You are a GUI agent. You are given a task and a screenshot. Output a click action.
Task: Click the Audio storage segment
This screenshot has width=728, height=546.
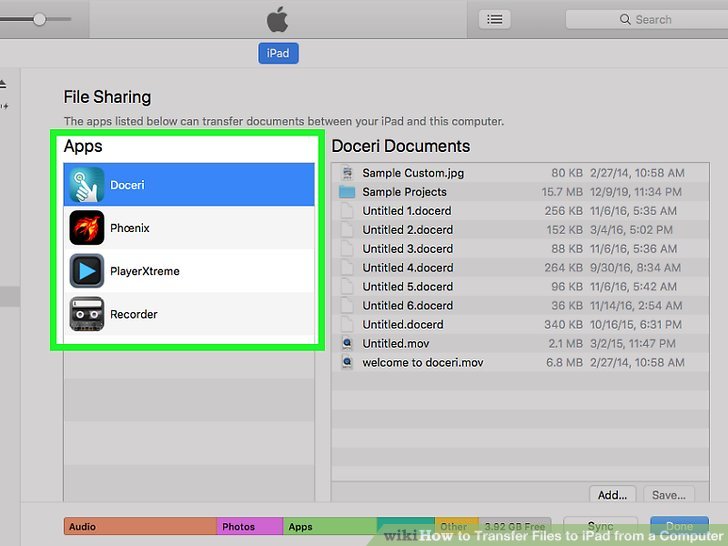tap(140, 526)
